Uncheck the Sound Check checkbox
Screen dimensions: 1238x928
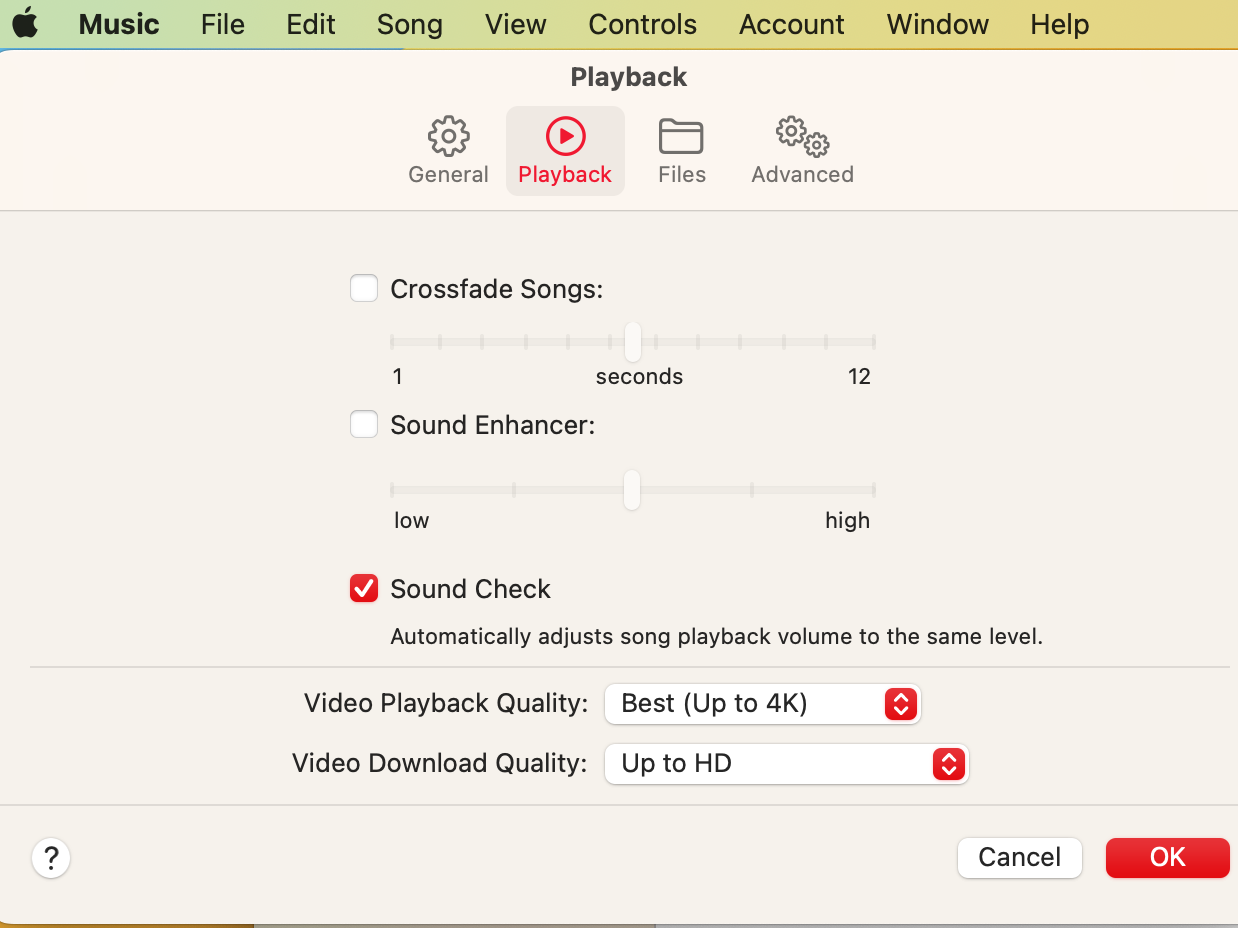tap(364, 589)
